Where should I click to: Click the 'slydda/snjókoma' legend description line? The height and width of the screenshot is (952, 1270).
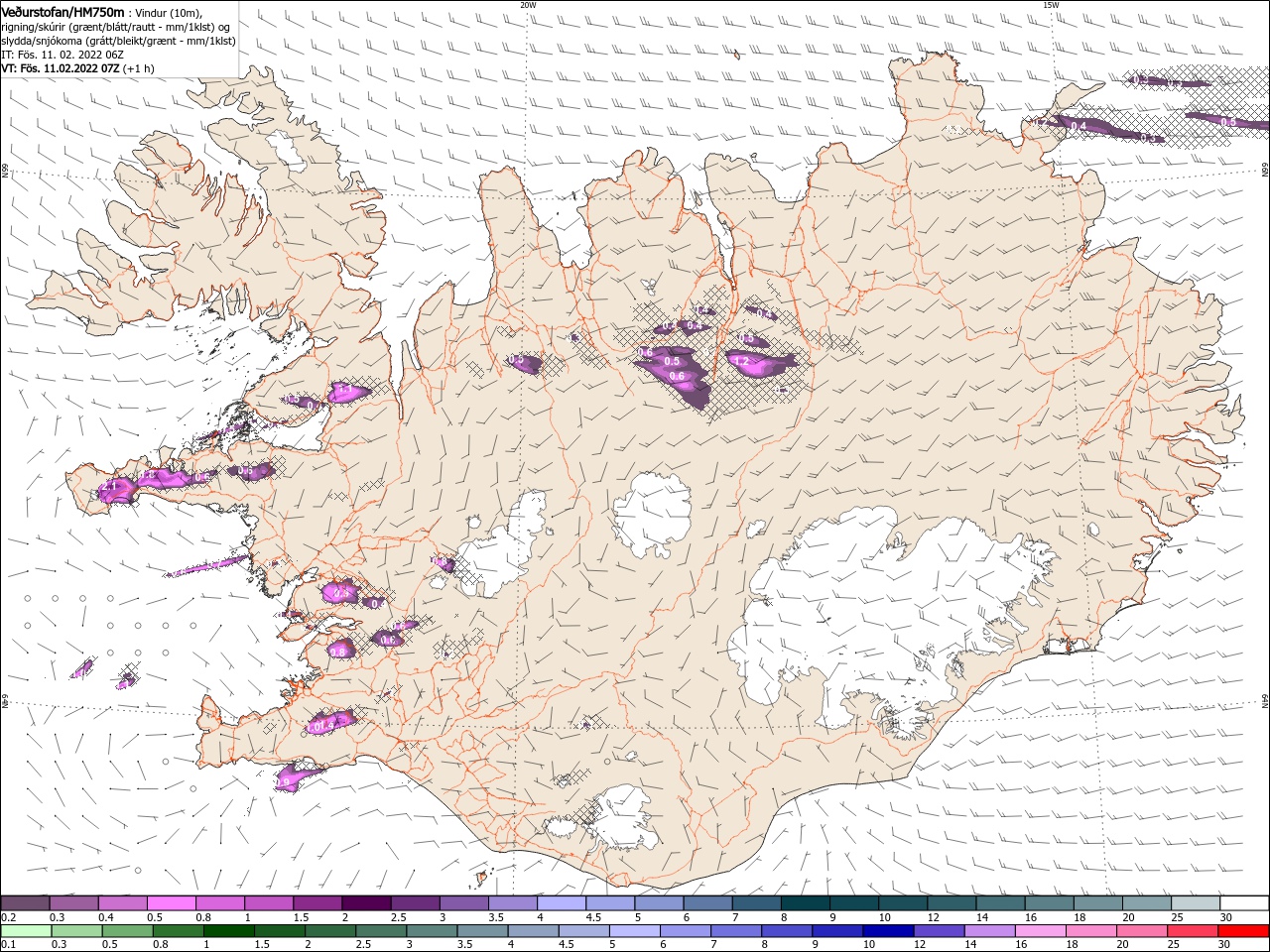(x=119, y=41)
